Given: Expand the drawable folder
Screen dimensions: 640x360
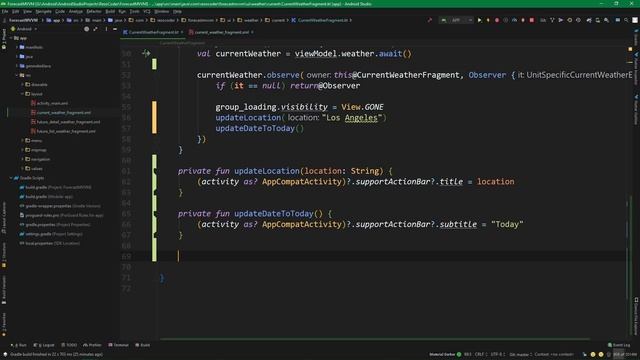Looking at the screenshot, I should click(22, 84).
